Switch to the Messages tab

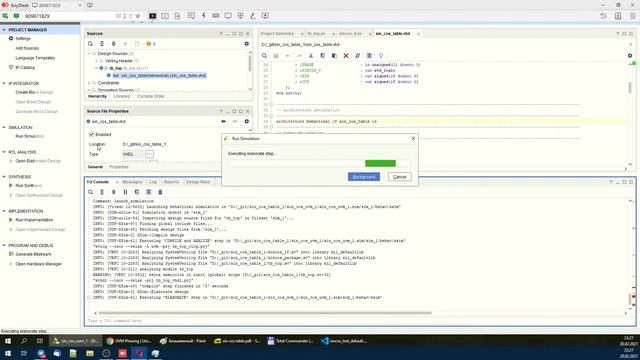click(132, 182)
